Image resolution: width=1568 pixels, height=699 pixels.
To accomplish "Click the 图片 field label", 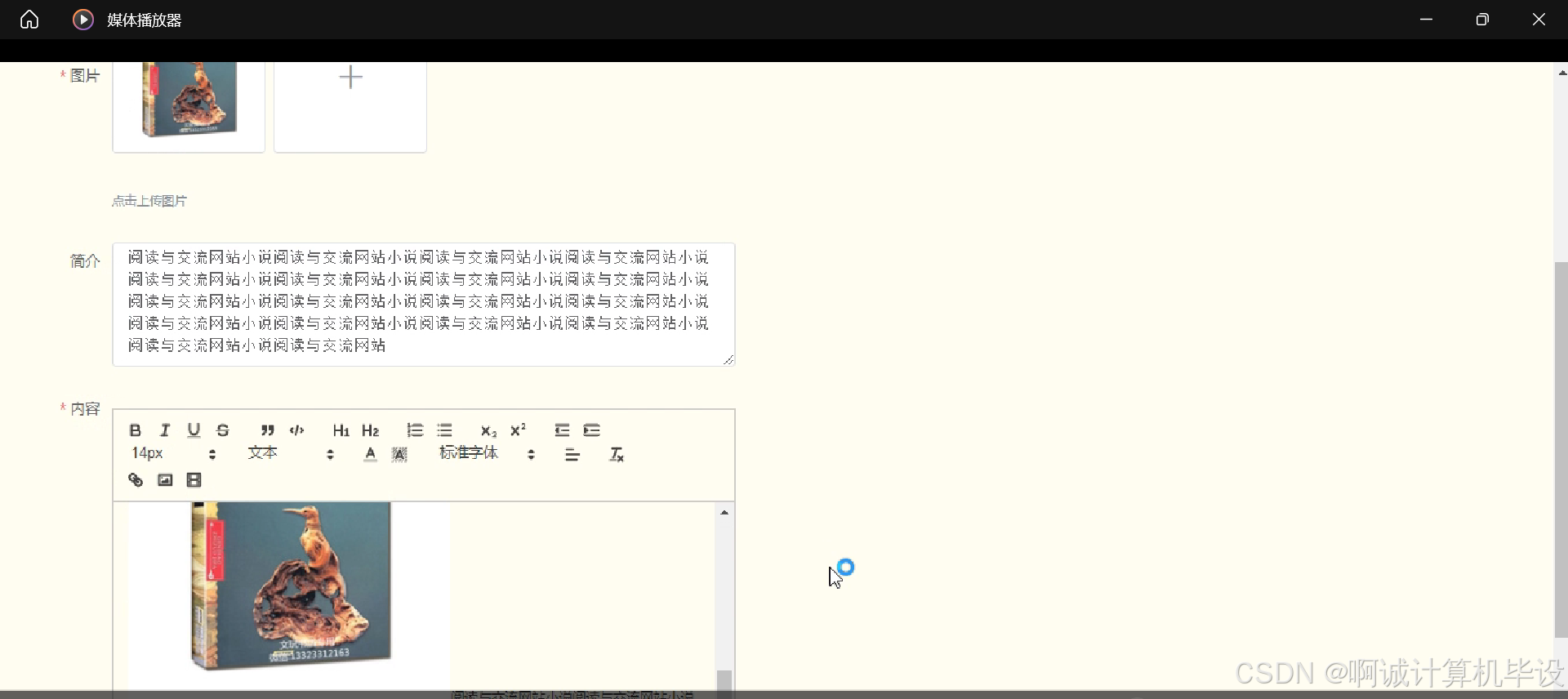I will [x=85, y=76].
